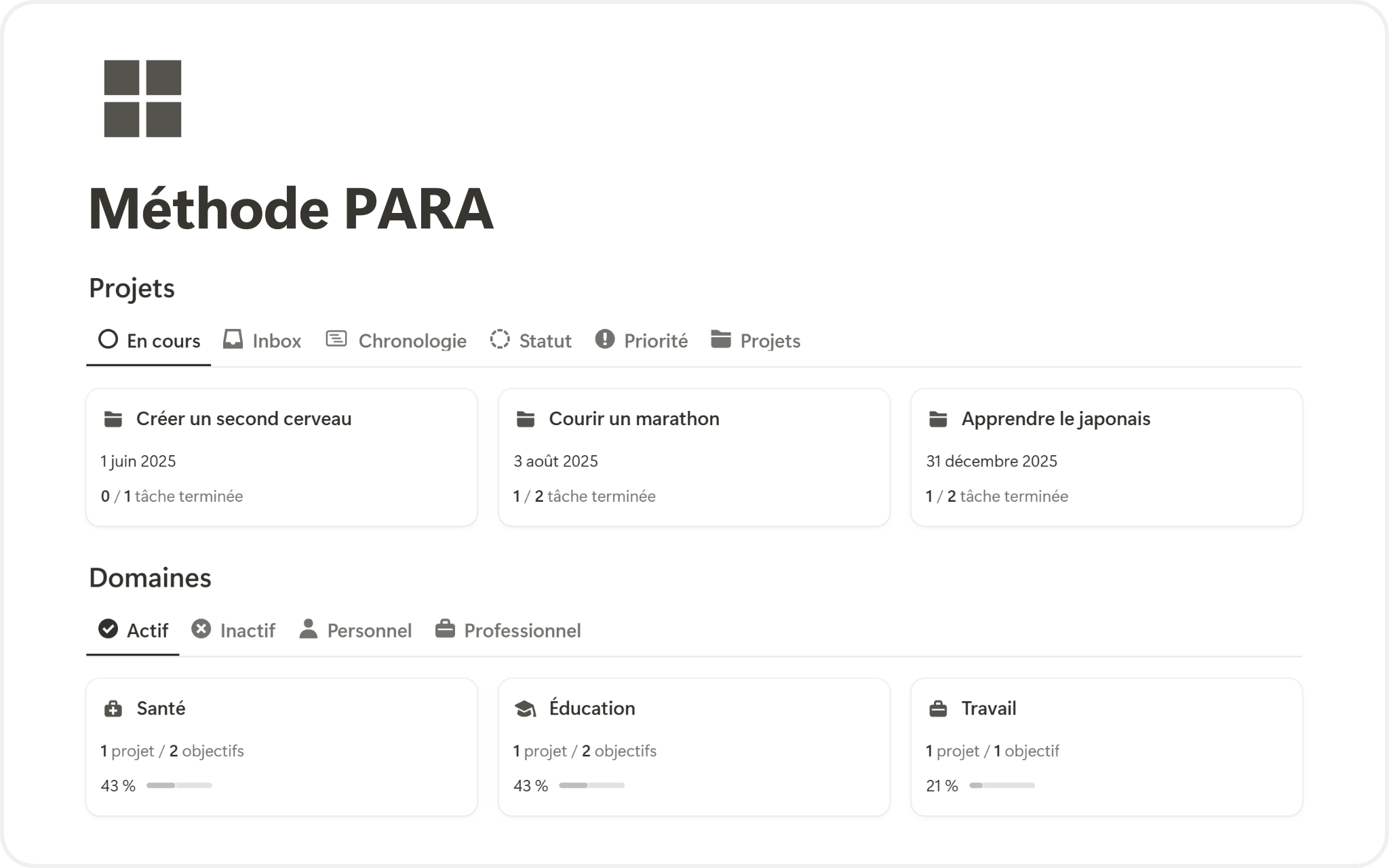Click the Méthode PARA page title
Viewport: 1389px width, 868px height.
291,209
